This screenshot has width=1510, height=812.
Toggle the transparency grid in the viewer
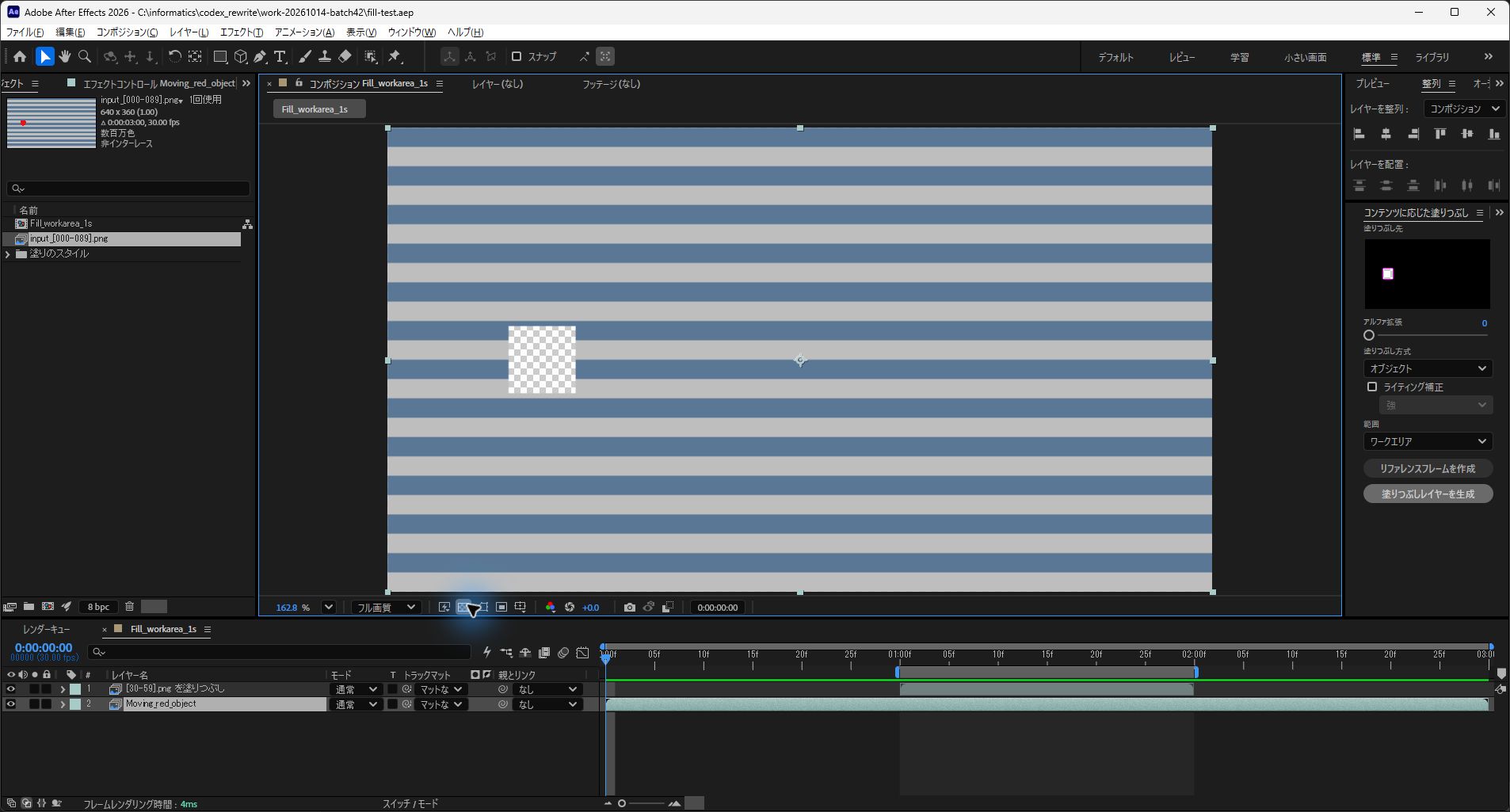(464, 608)
